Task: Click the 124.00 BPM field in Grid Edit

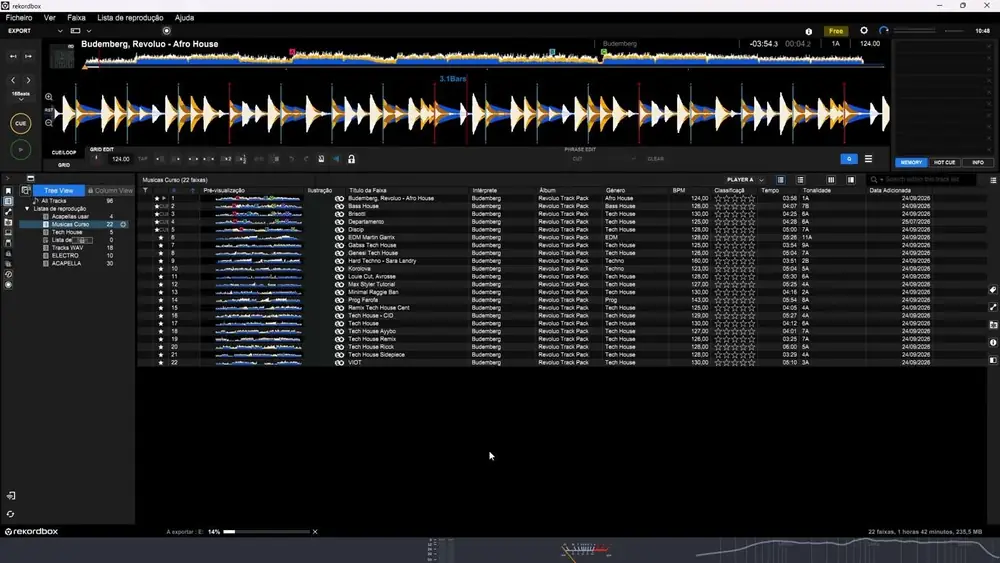Action: [121, 159]
